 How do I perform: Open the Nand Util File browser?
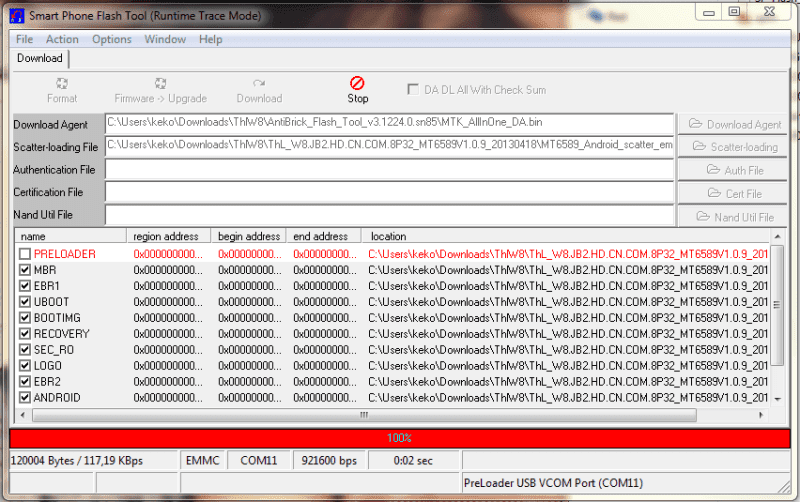click(733, 217)
